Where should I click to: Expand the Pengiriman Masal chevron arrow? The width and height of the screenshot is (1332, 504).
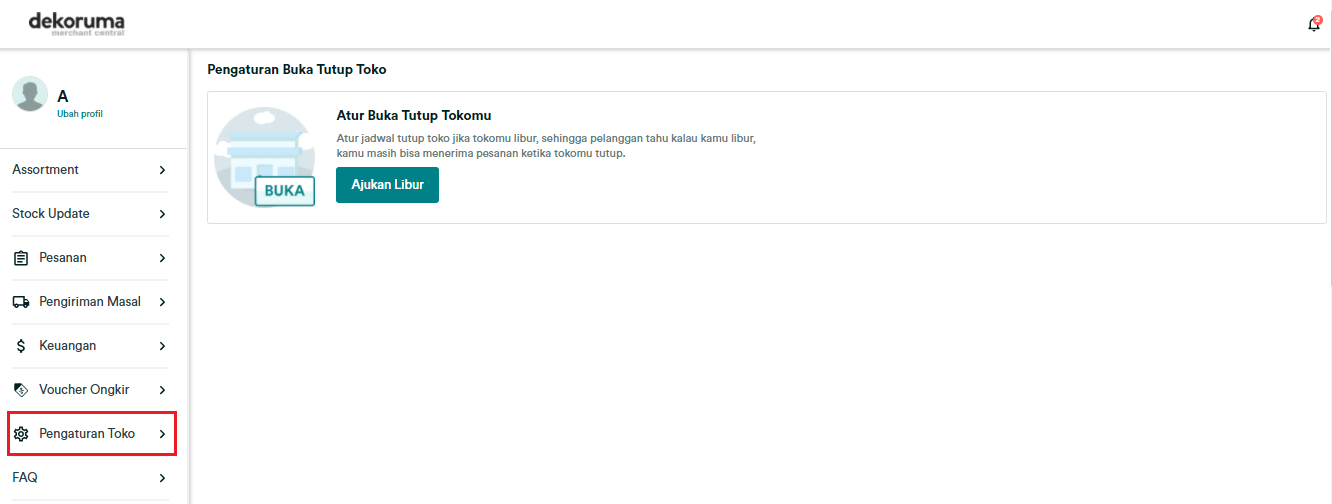point(162,302)
